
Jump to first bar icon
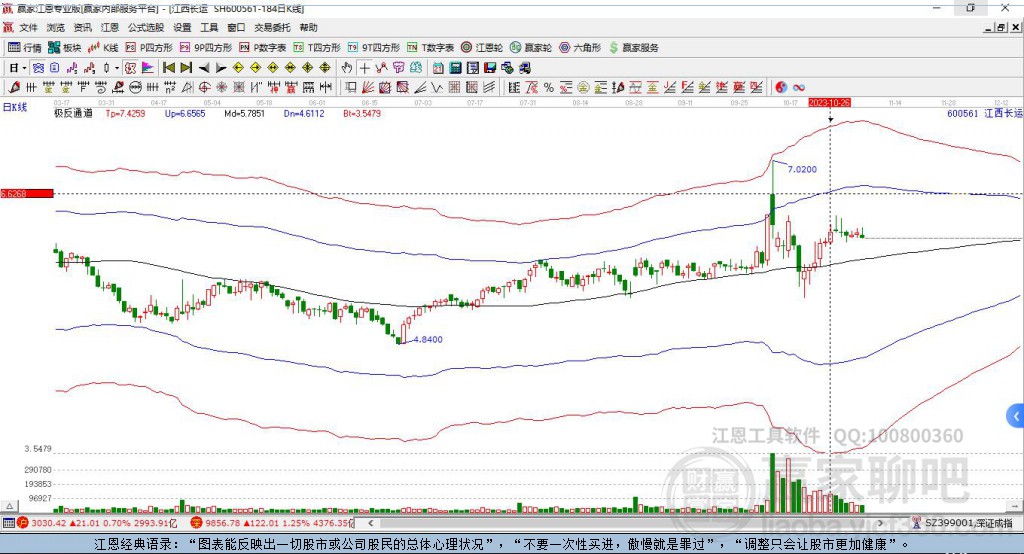click(168, 68)
